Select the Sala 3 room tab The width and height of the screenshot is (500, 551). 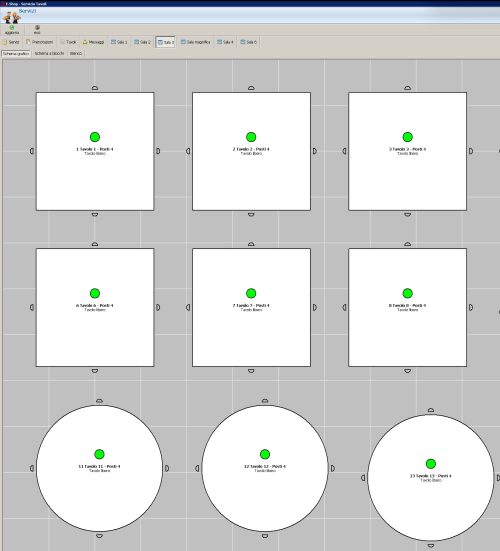pyautogui.click(x=165, y=42)
